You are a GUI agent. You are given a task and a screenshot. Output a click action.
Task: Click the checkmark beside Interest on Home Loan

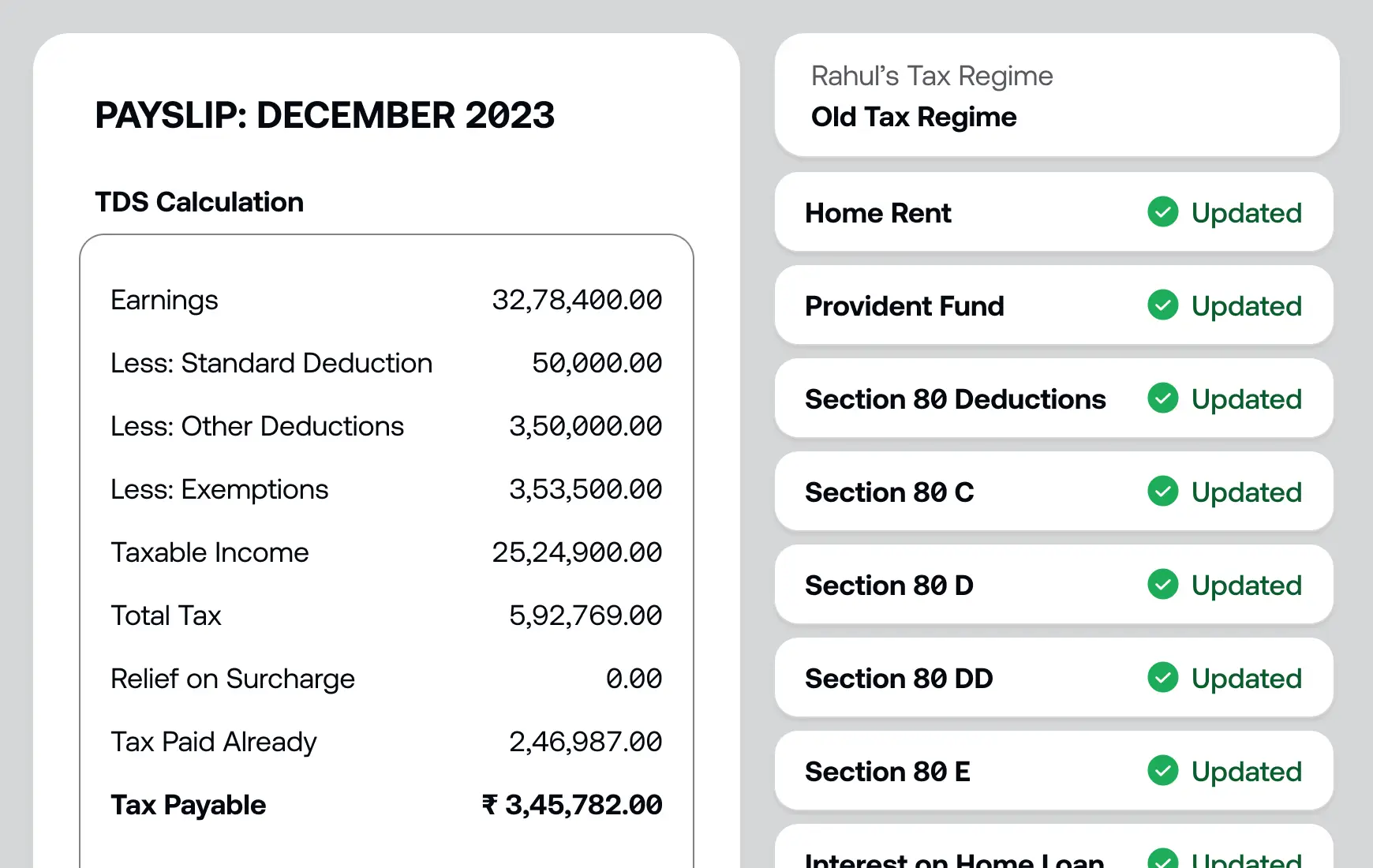pyautogui.click(x=1162, y=859)
